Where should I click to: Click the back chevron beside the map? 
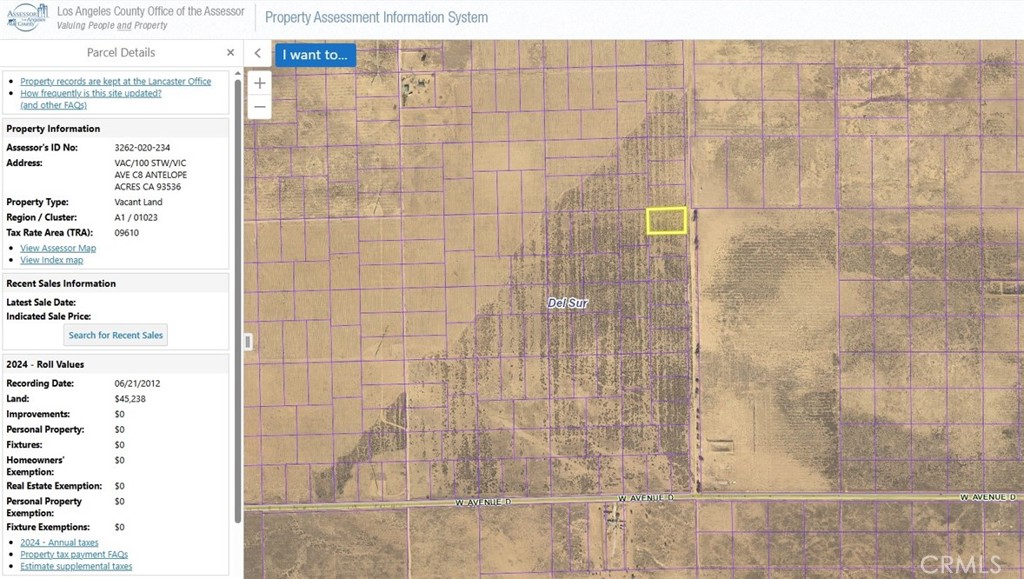click(257, 54)
